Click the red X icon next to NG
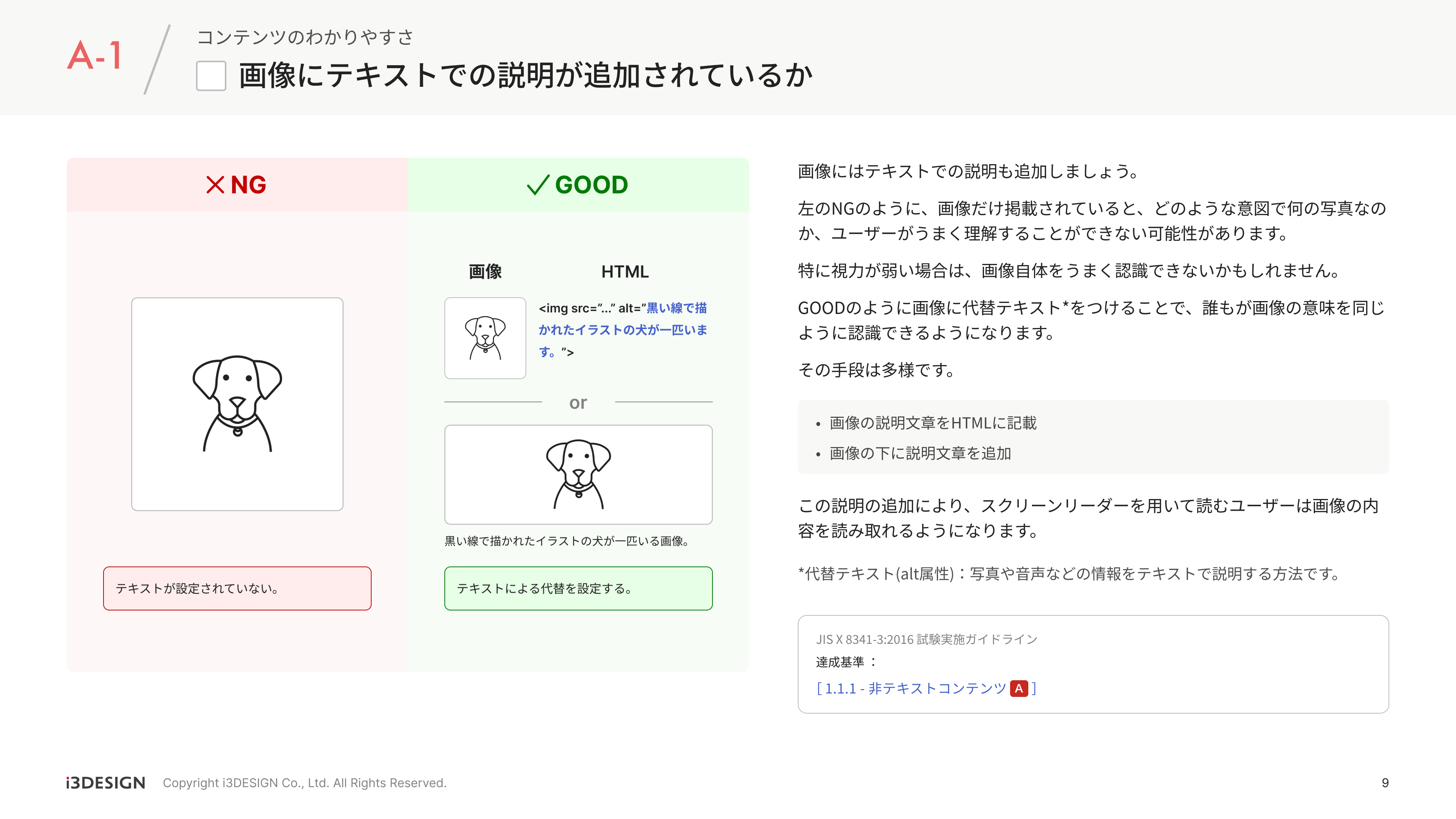This screenshot has width=1456, height=819. [215, 185]
